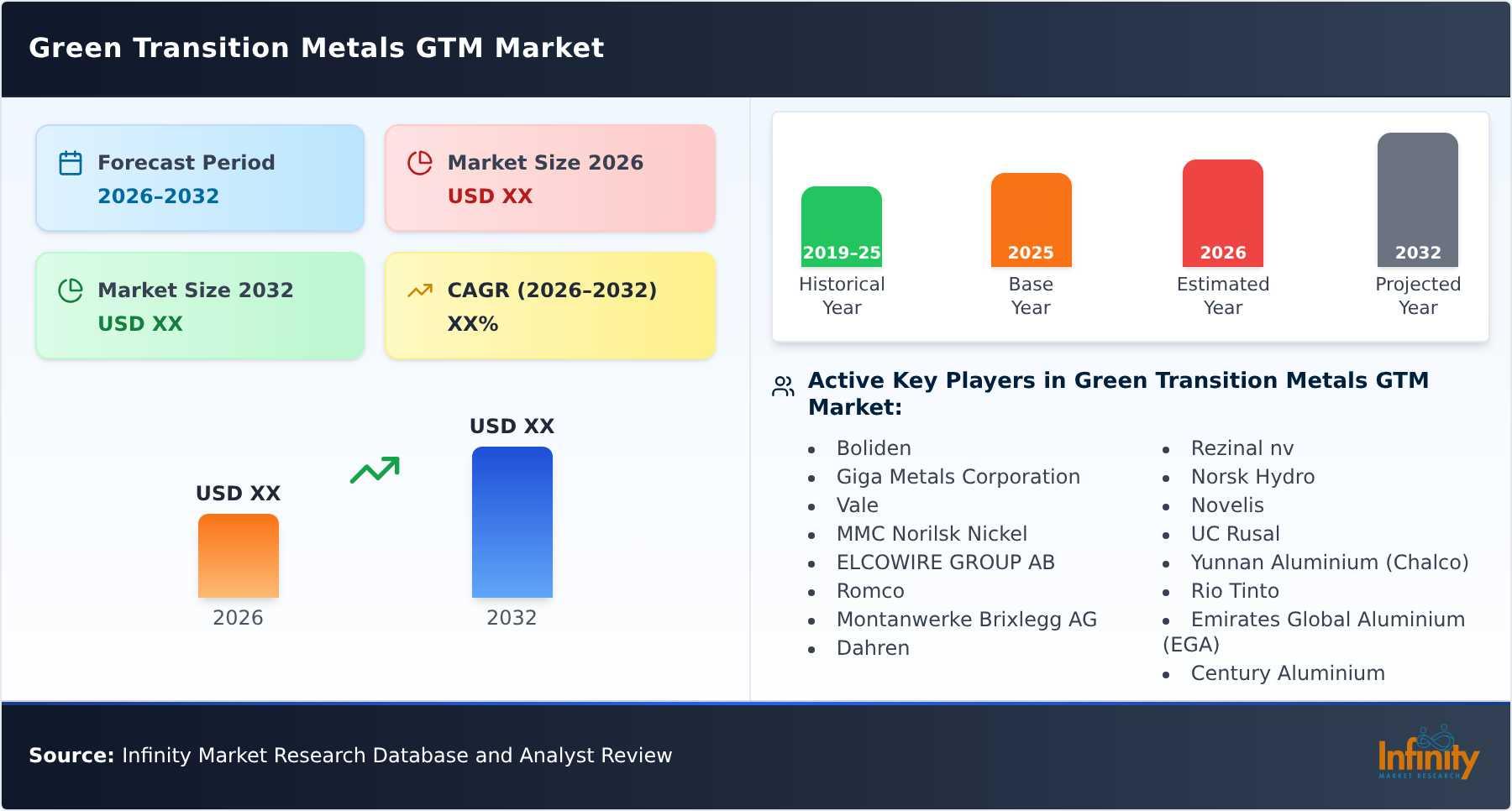Click the red 2026 Estimated Year bar

pos(1223,213)
